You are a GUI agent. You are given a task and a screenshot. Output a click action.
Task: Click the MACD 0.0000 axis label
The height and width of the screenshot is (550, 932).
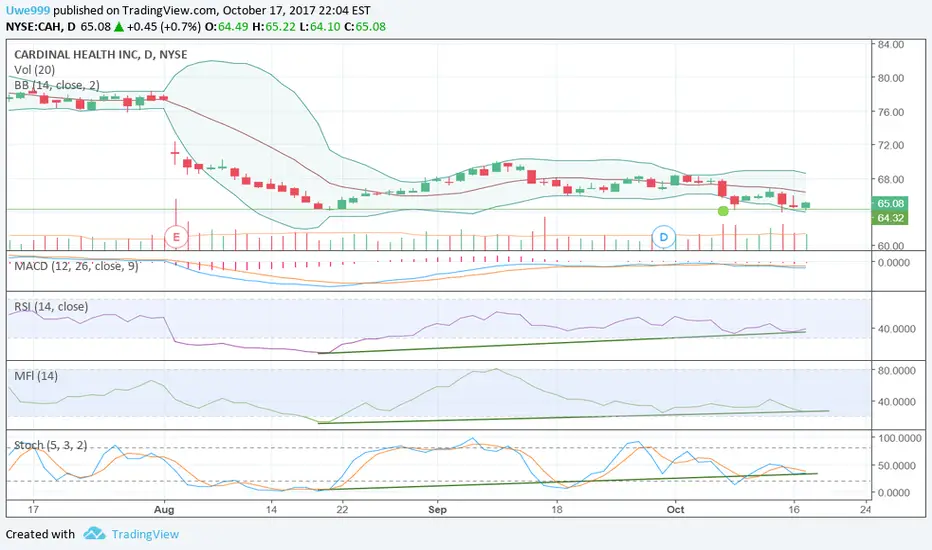894,262
